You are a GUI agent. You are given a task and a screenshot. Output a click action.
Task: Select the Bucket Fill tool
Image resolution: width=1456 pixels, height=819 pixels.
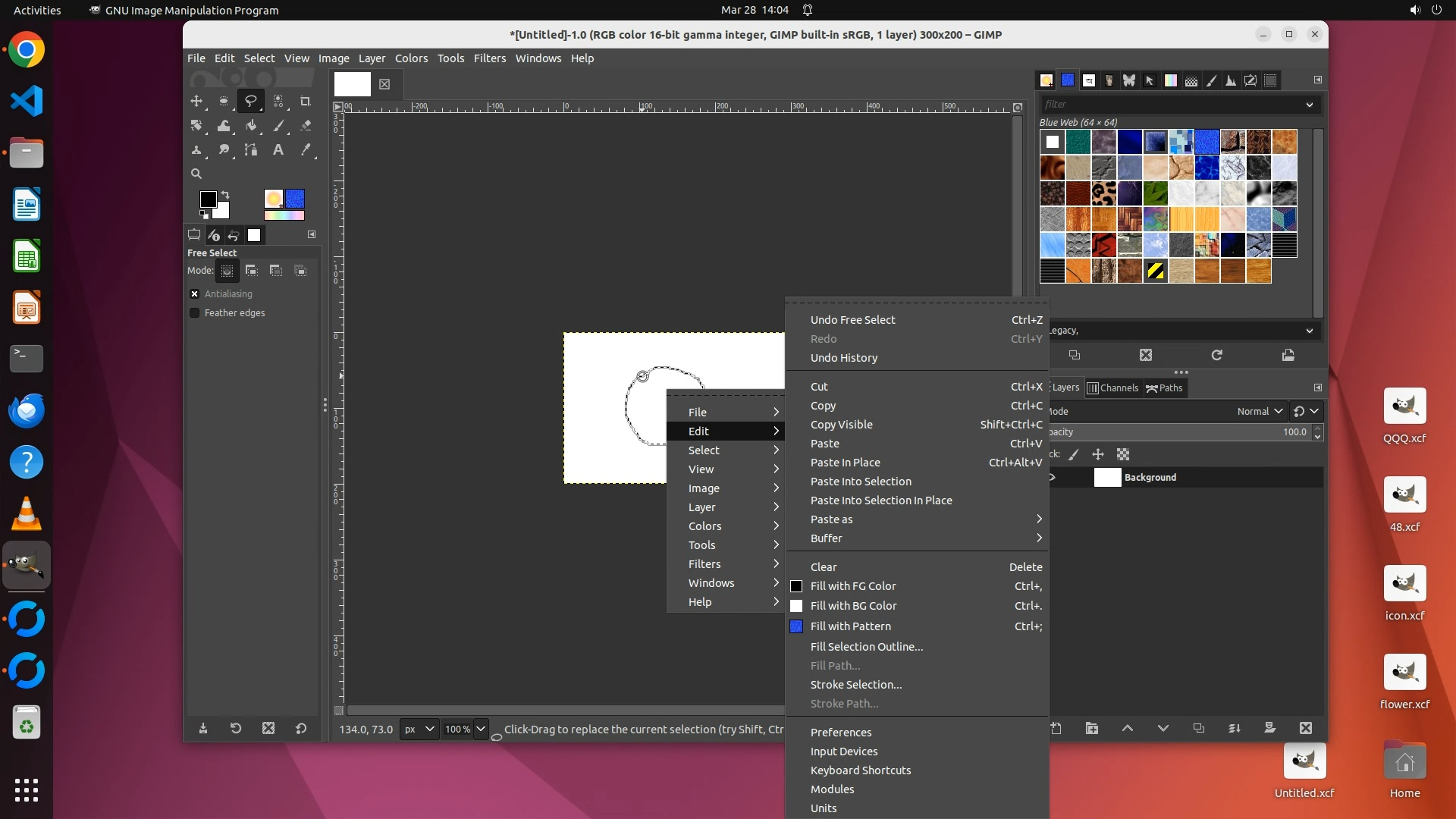251,126
